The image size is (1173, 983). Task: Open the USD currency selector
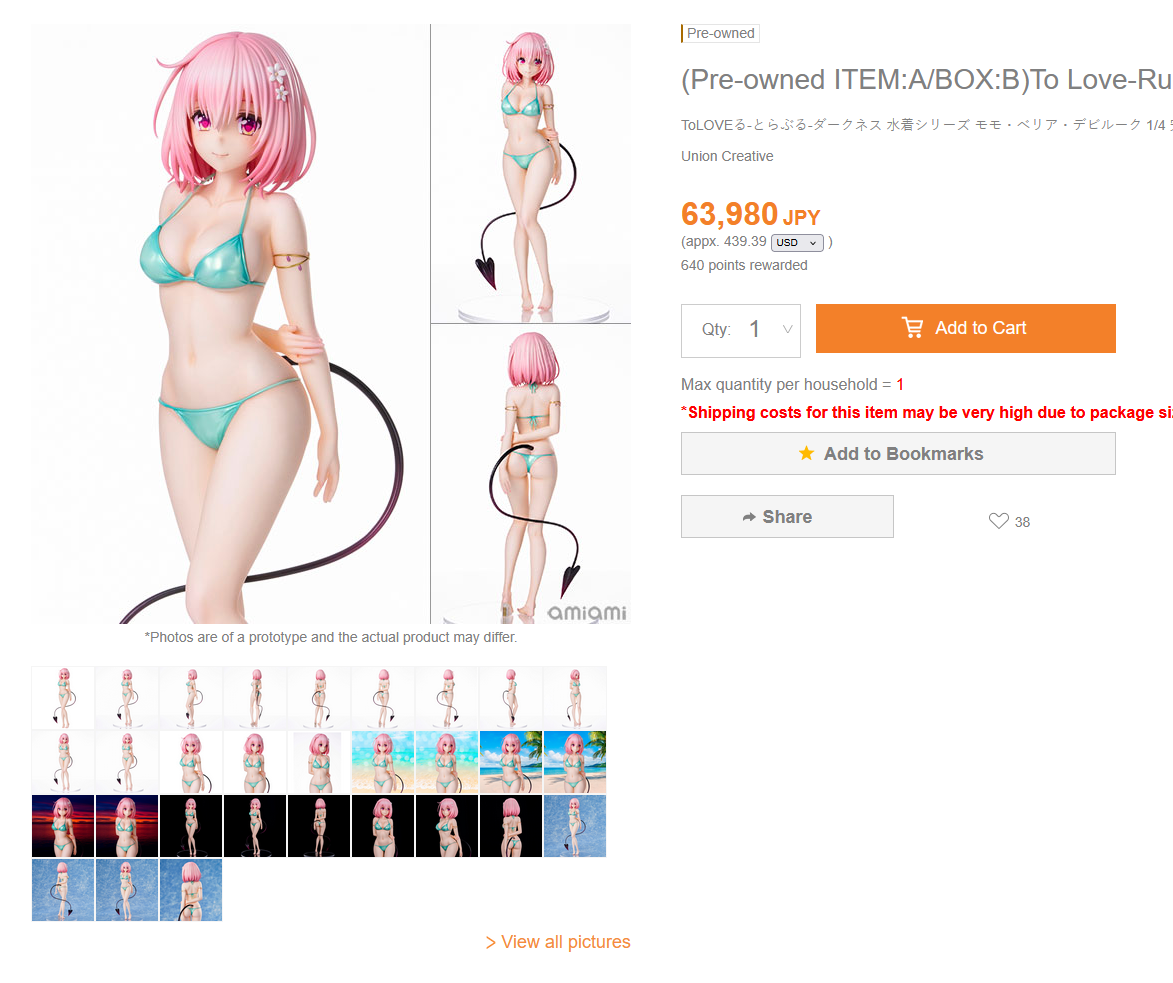[797, 242]
